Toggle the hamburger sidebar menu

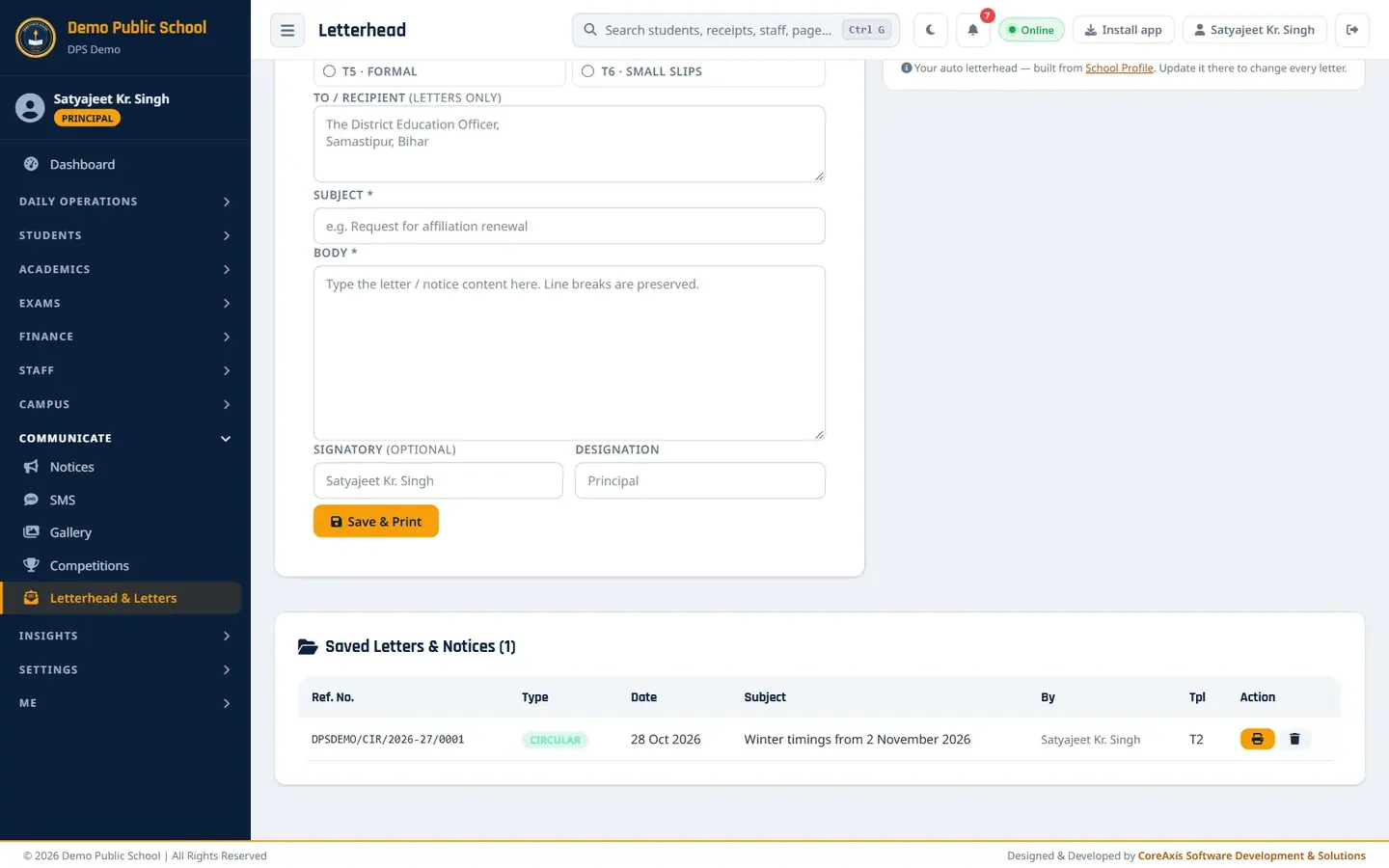287,30
